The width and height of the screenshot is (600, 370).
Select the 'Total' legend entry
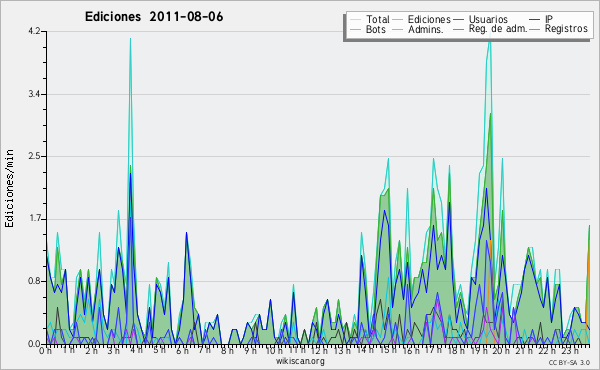pos(370,19)
